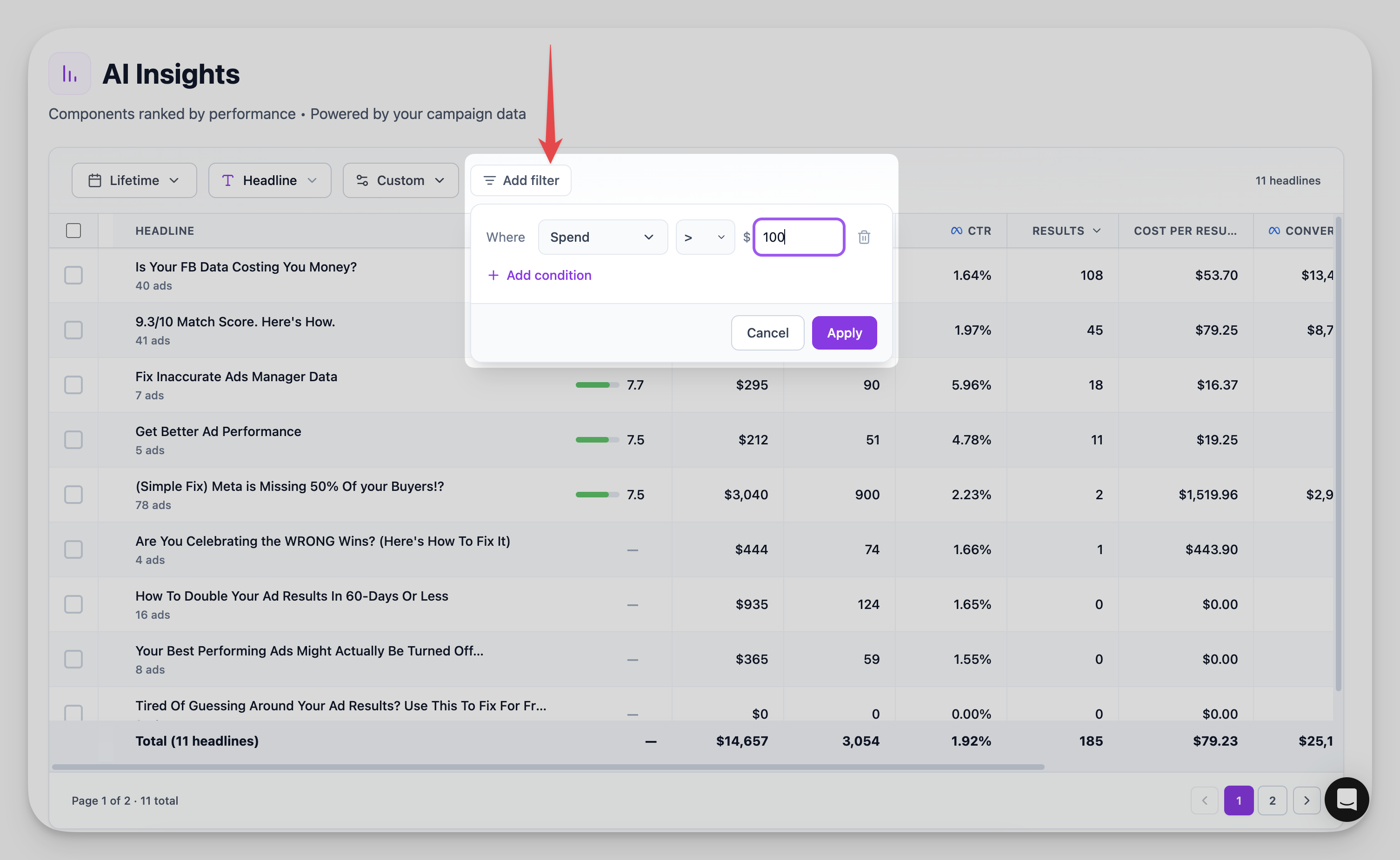Delete the Spend filter condition with trash icon
This screenshot has height=860, width=1400.
[x=863, y=237]
